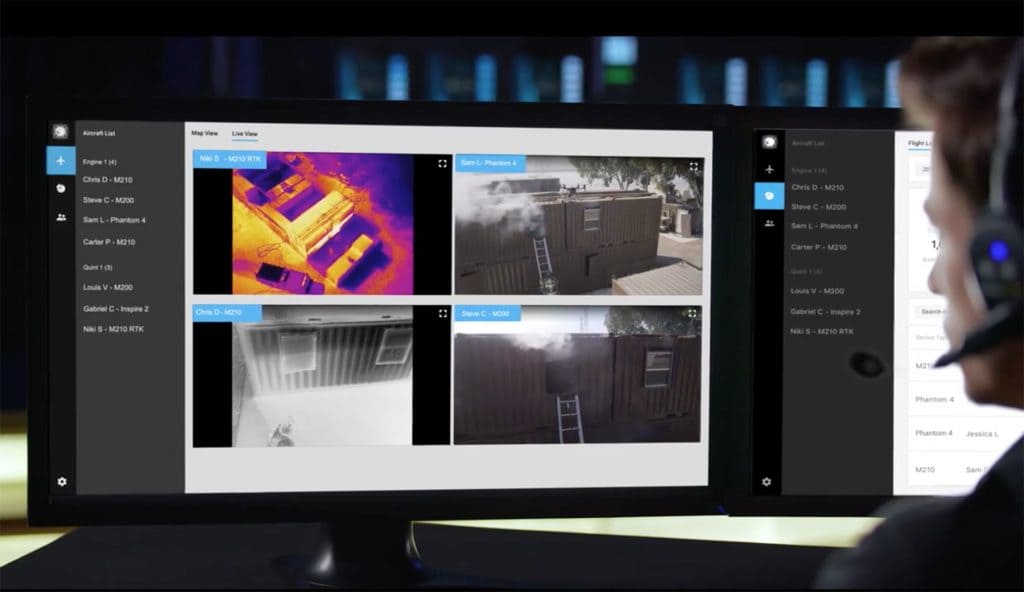Select Carter P - M210 in left aircraft list
The width and height of the screenshot is (1024, 592).
pos(109,242)
